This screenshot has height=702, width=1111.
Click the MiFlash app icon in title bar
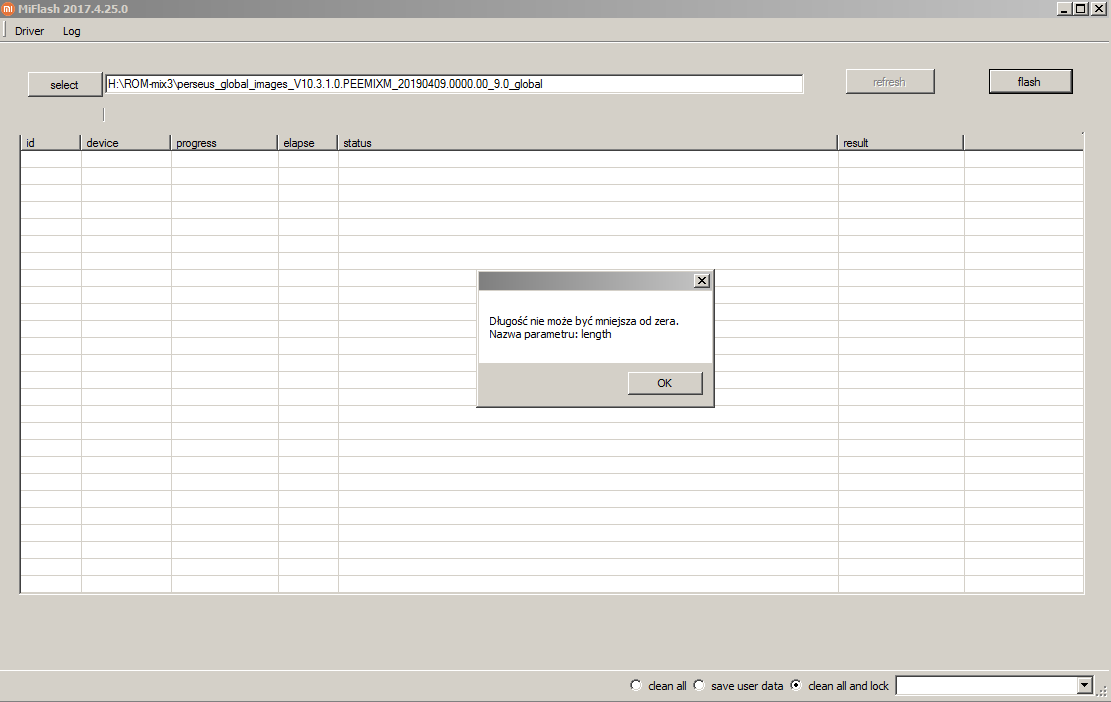(8, 9)
